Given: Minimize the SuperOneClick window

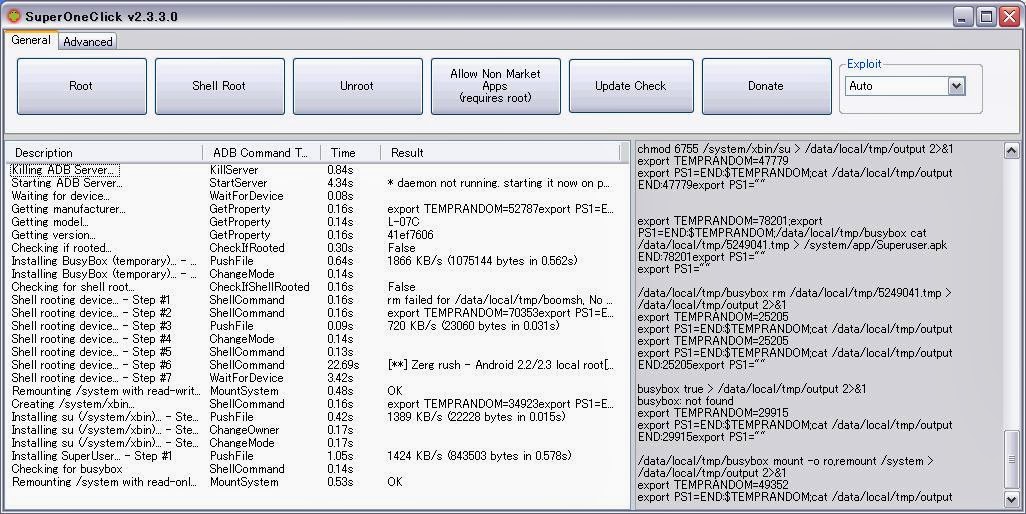Looking at the screenshot, I should click(962, 17).
